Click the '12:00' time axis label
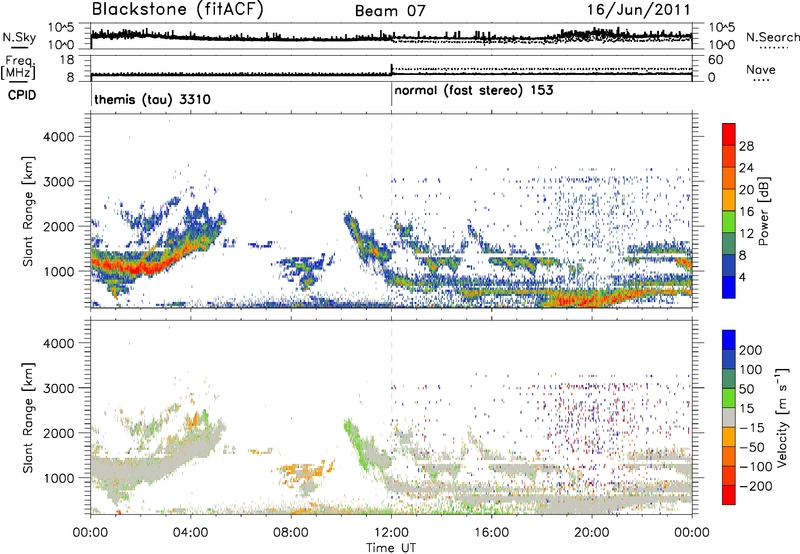The height and width of the screenshot is (554, 800). coord(391,533)
